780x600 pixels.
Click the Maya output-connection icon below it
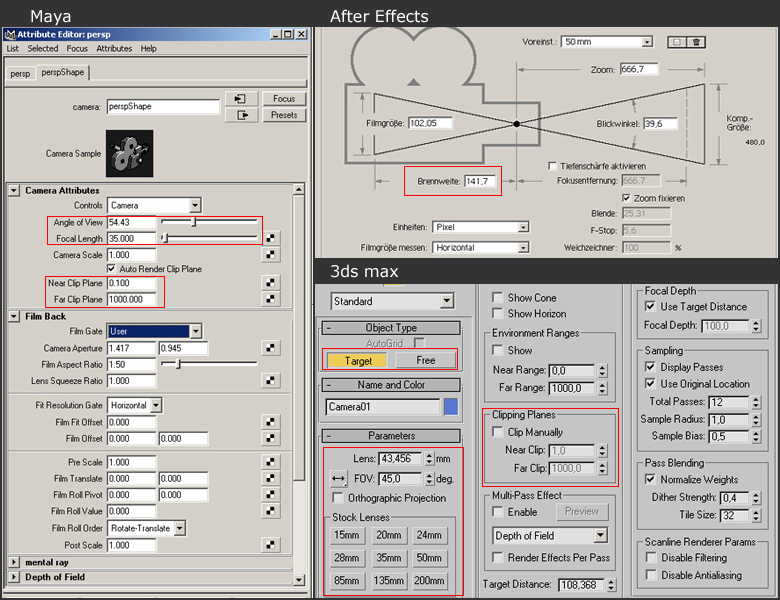pos(241,115)
